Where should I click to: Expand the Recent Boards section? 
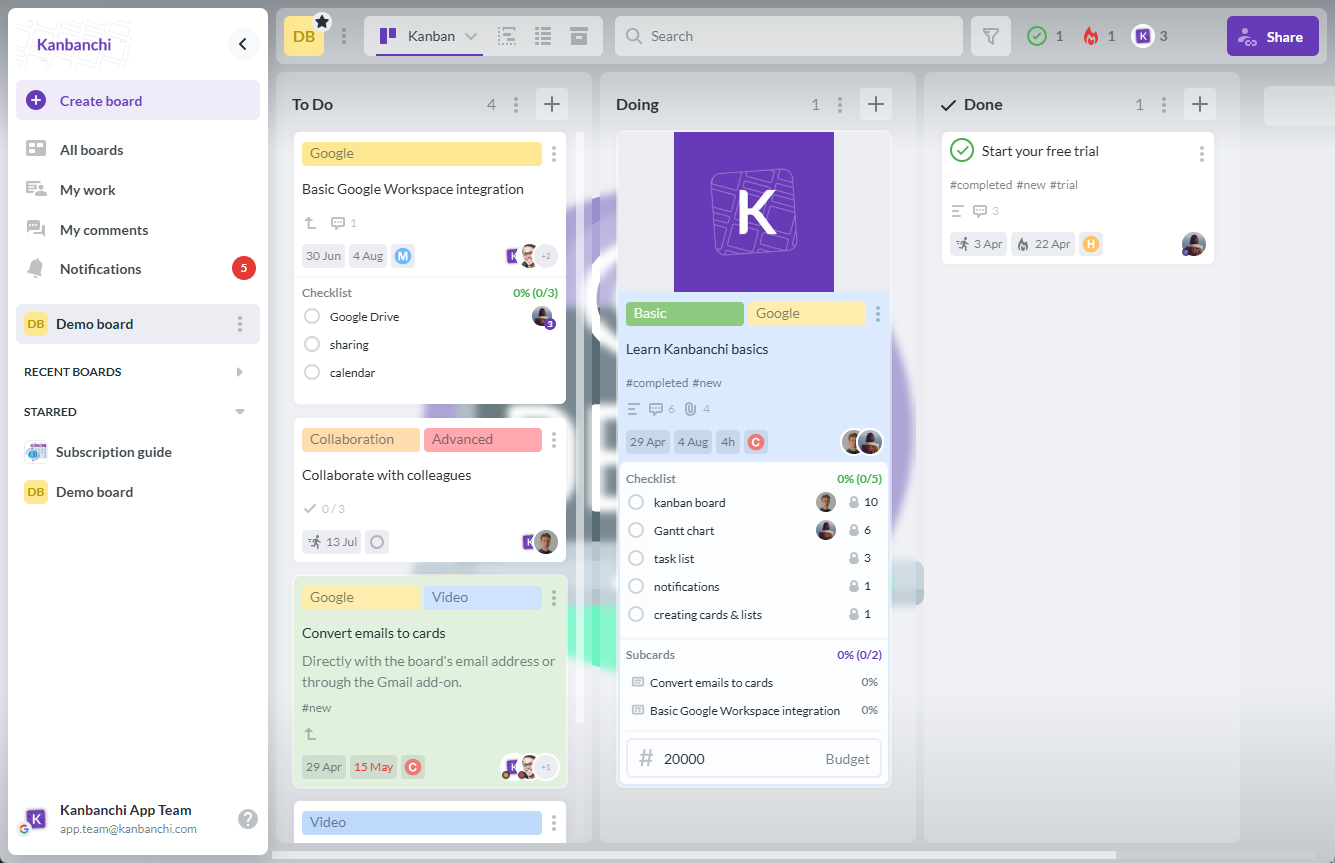click(x=239, y=372)
